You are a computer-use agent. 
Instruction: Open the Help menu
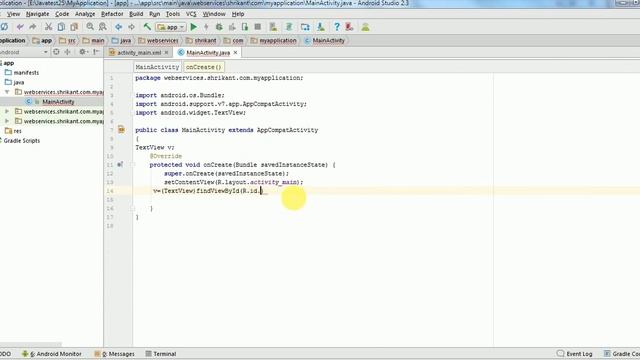[x=238, y=14]
